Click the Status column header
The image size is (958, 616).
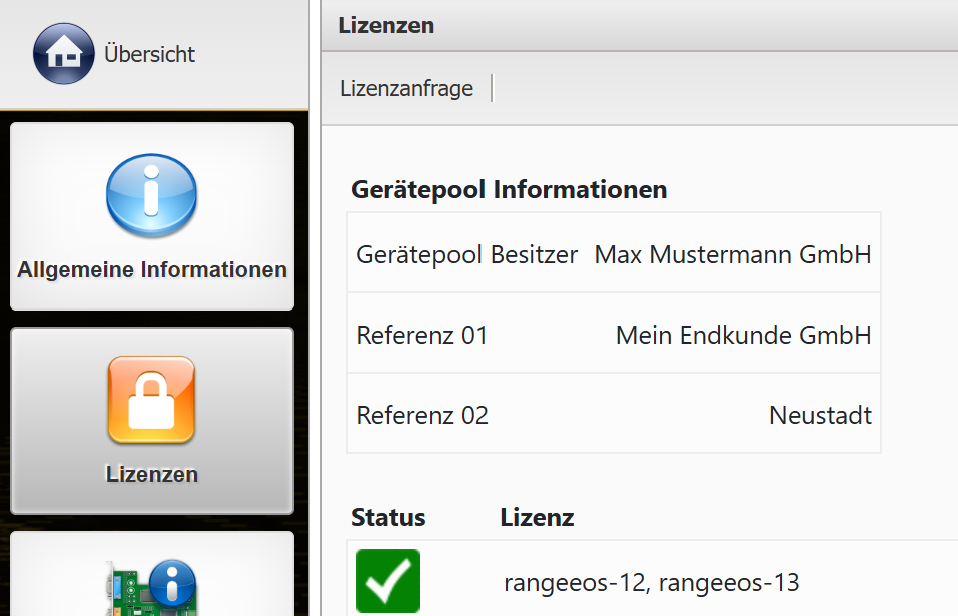pyautogui.click(x=388, y=517)
